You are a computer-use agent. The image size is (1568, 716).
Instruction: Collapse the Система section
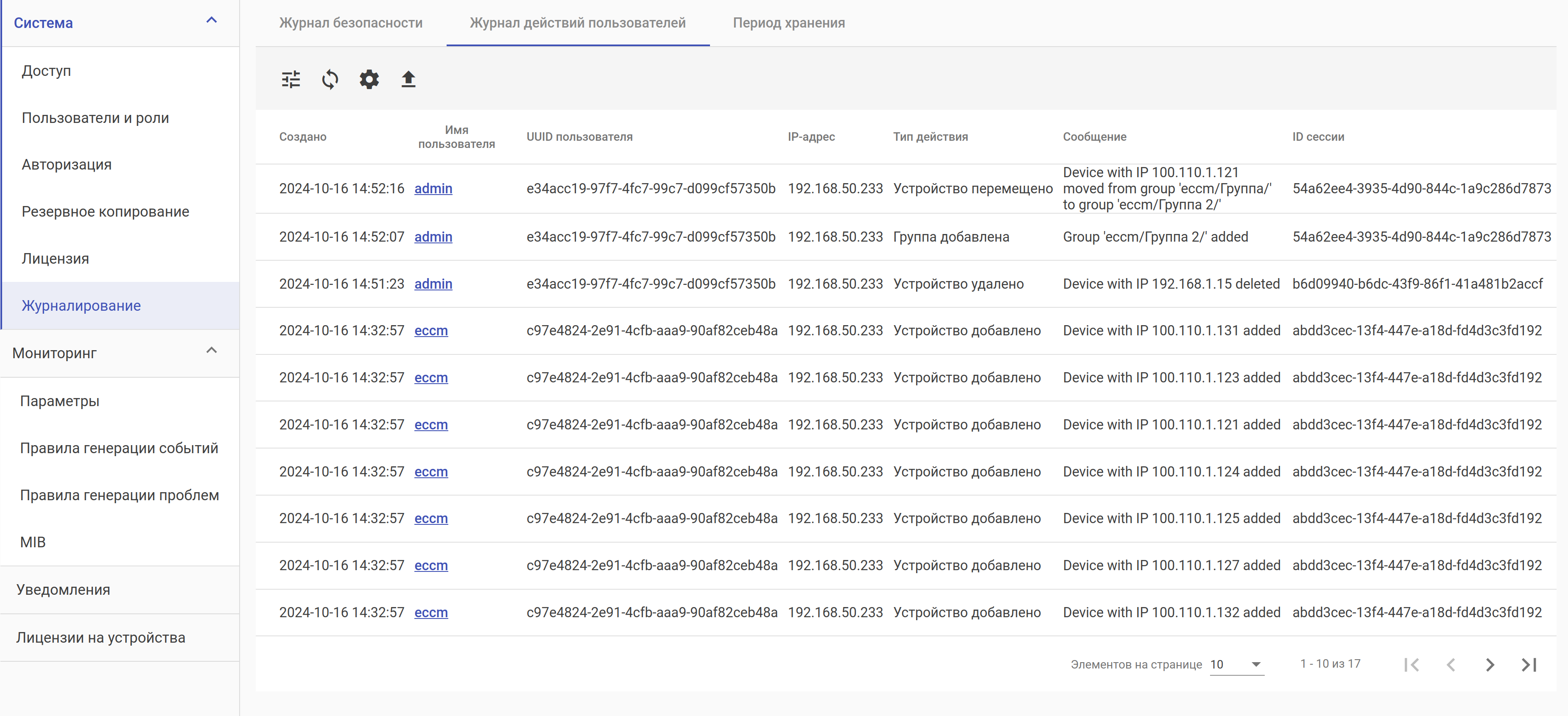[x=211, y=21]
